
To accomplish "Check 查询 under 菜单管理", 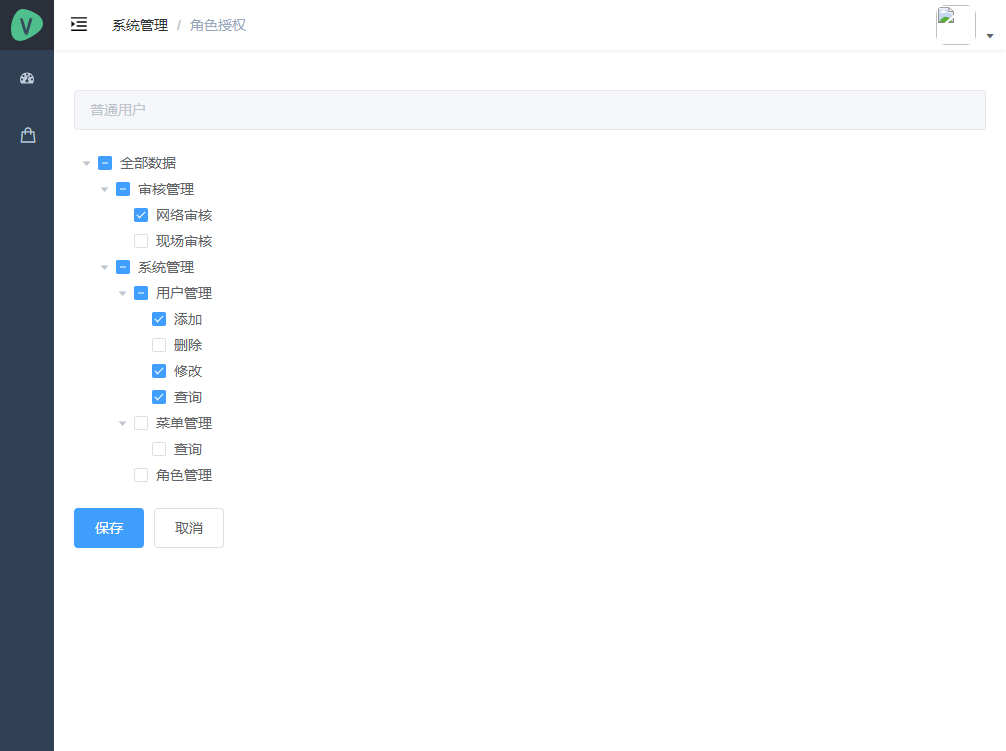I will 159,449.
